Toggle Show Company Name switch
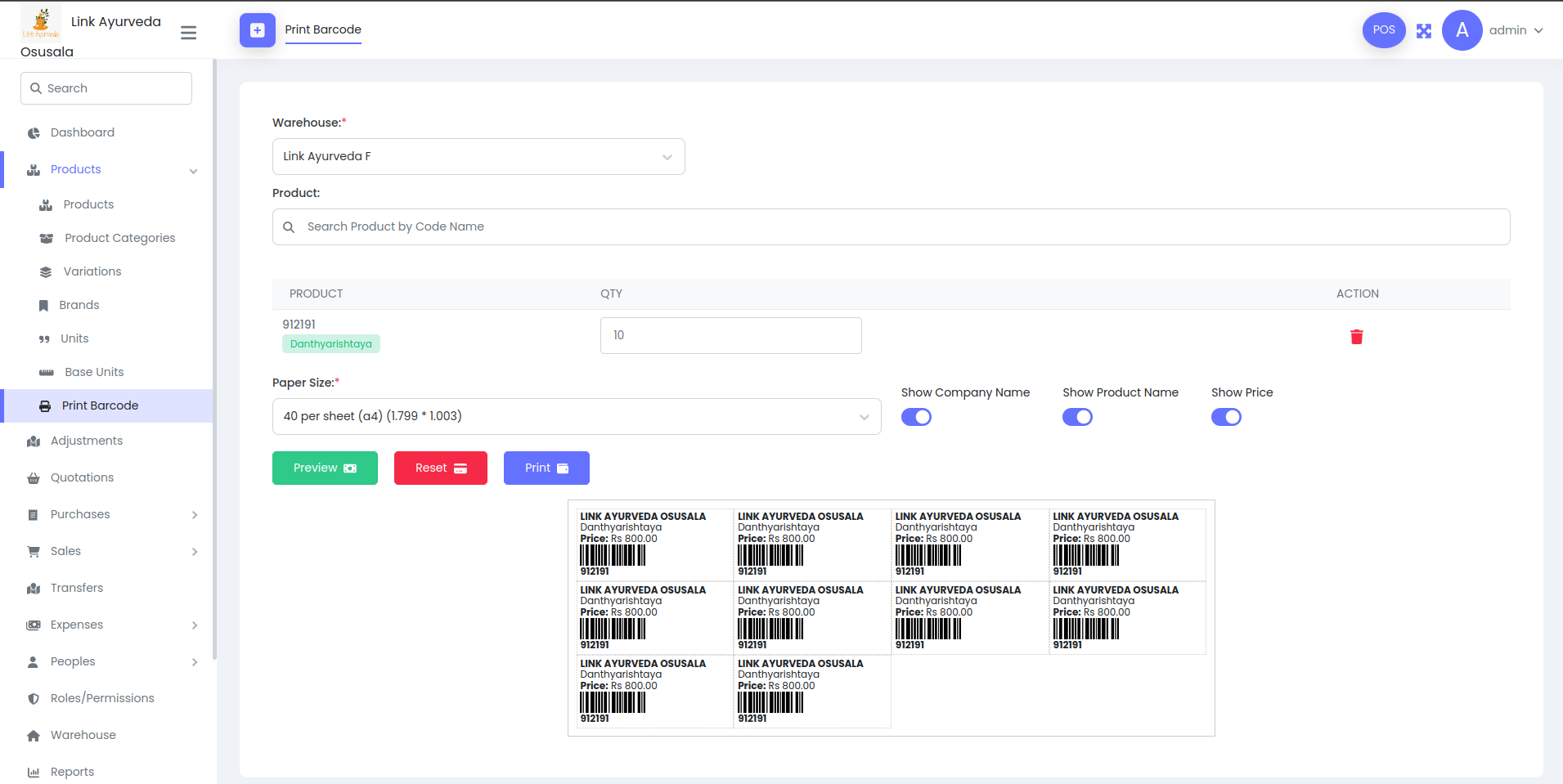Viewport: 1563px width, 784px height. coord(916,417)
